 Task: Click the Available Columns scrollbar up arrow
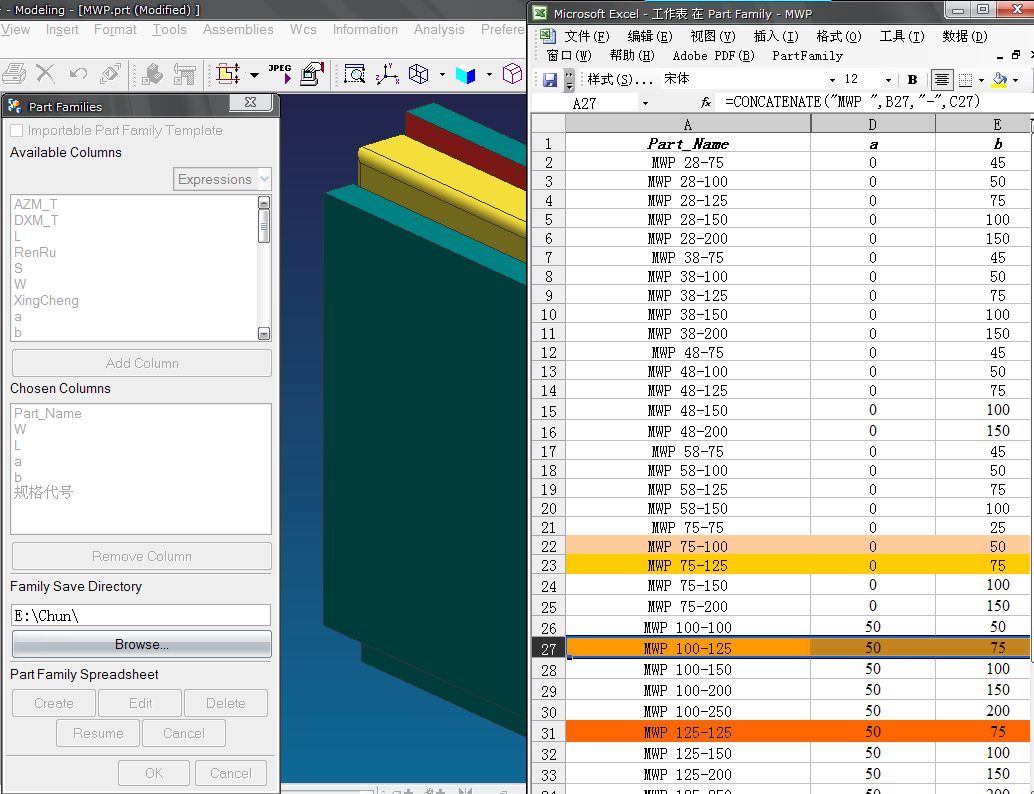coord(264,202)
